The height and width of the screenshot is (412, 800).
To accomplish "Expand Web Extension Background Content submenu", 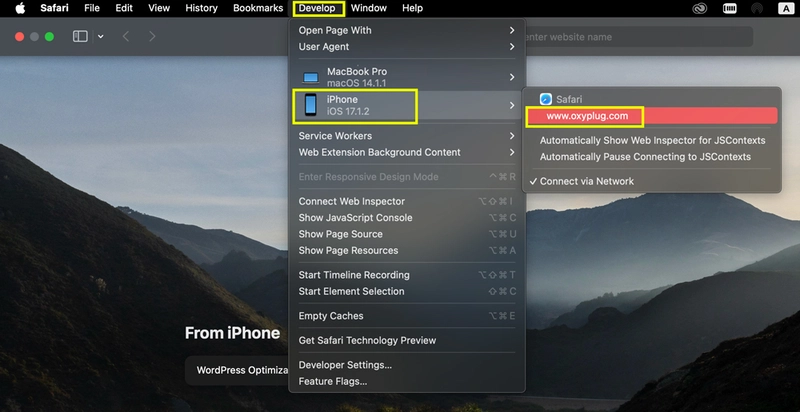I will (x=407, y=152).
